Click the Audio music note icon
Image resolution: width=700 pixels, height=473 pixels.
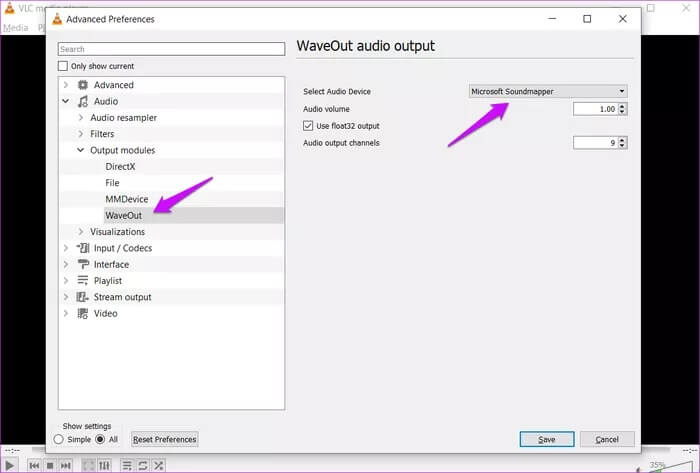(x=83, y=101)
